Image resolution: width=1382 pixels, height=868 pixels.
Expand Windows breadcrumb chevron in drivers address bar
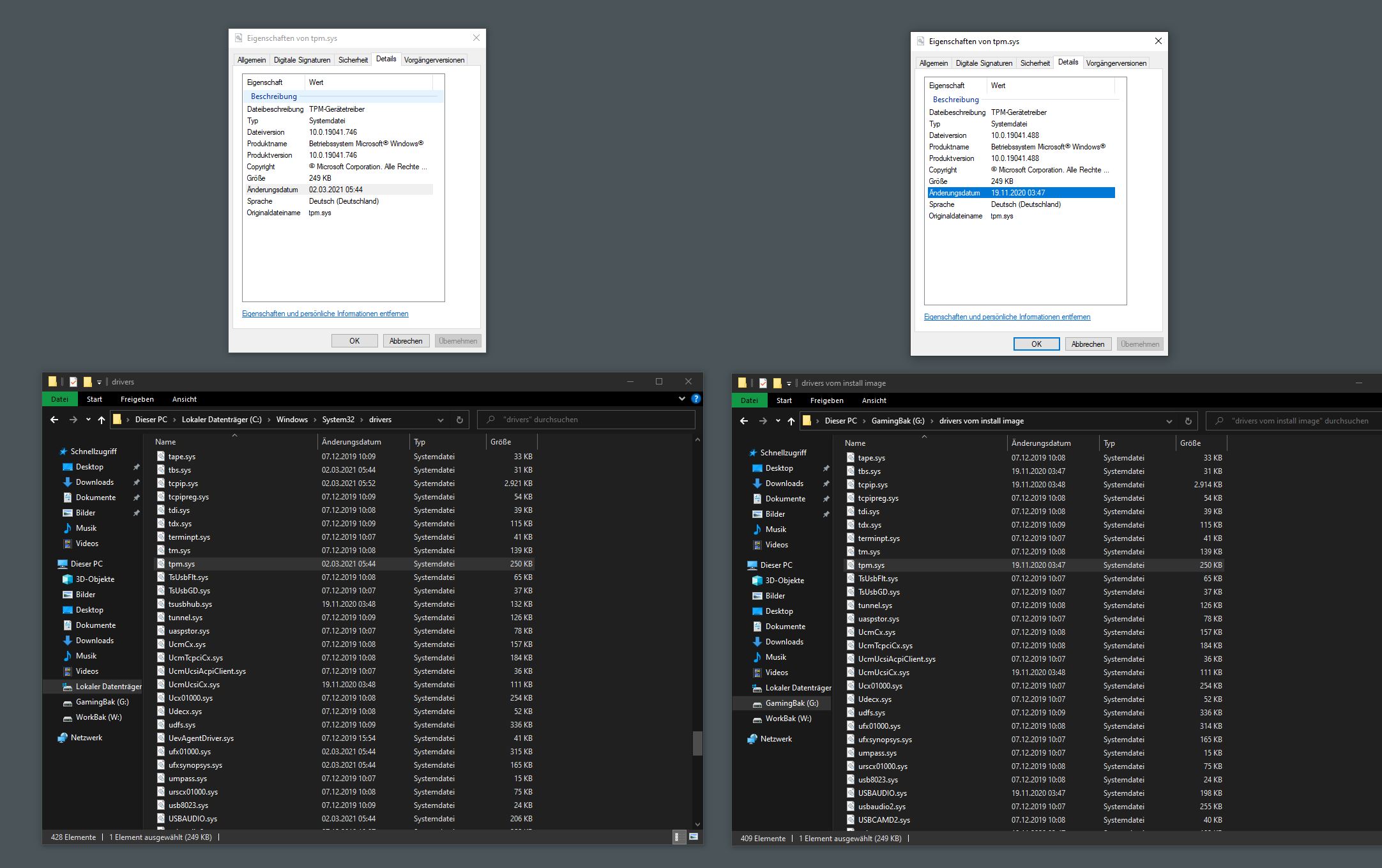(x=315, y=420)
